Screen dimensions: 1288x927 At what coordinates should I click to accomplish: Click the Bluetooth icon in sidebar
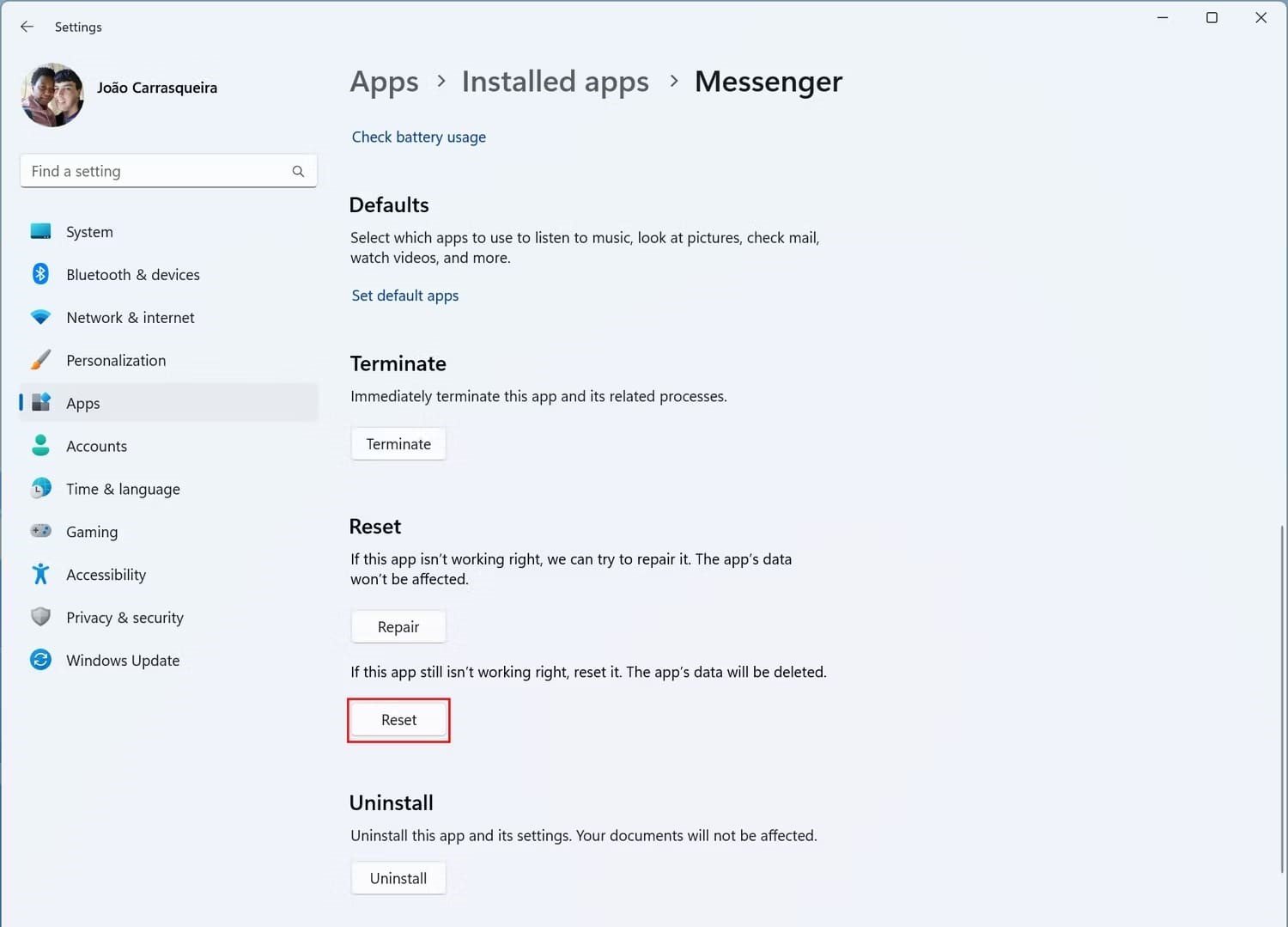40,274
